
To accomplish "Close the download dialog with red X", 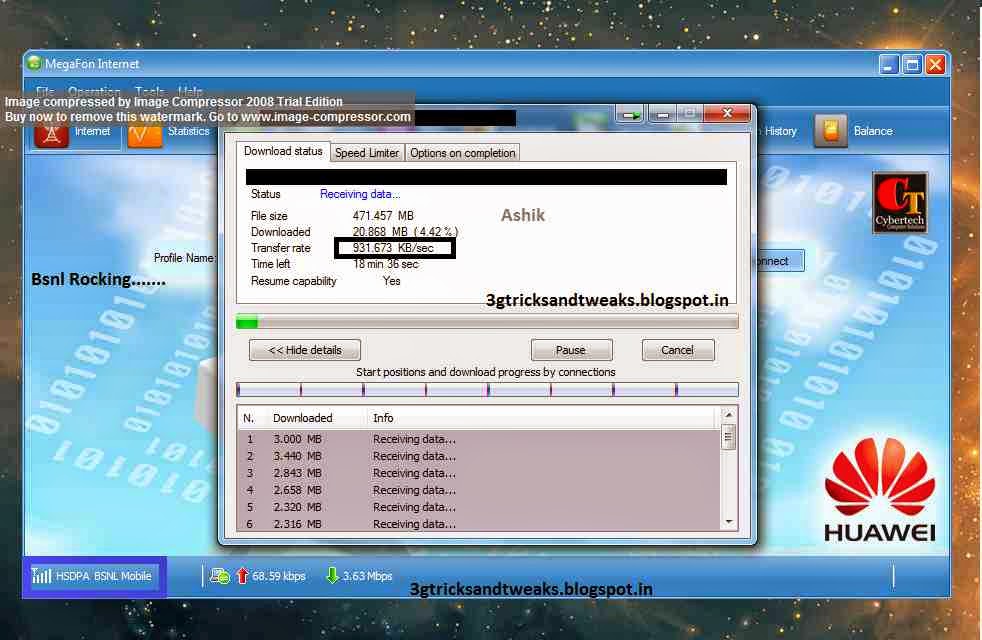I will [727, 113].
